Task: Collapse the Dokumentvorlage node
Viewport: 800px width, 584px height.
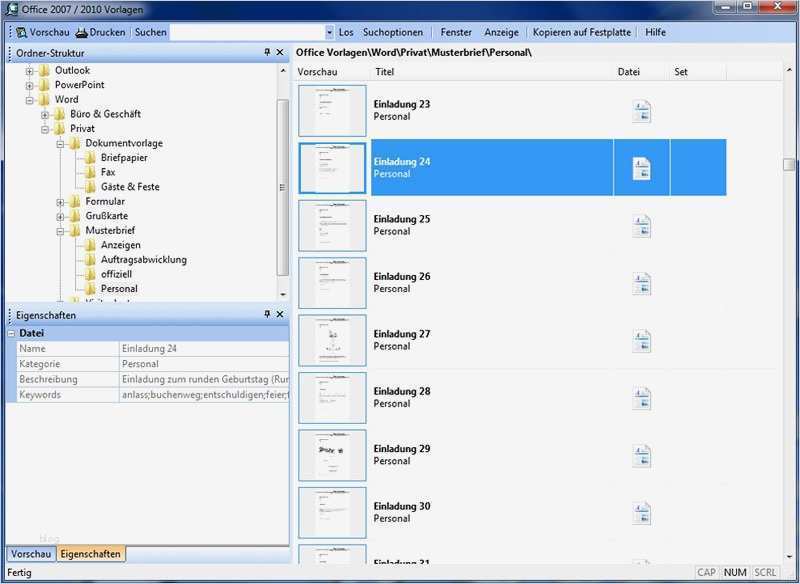Action: coord(60,144)
